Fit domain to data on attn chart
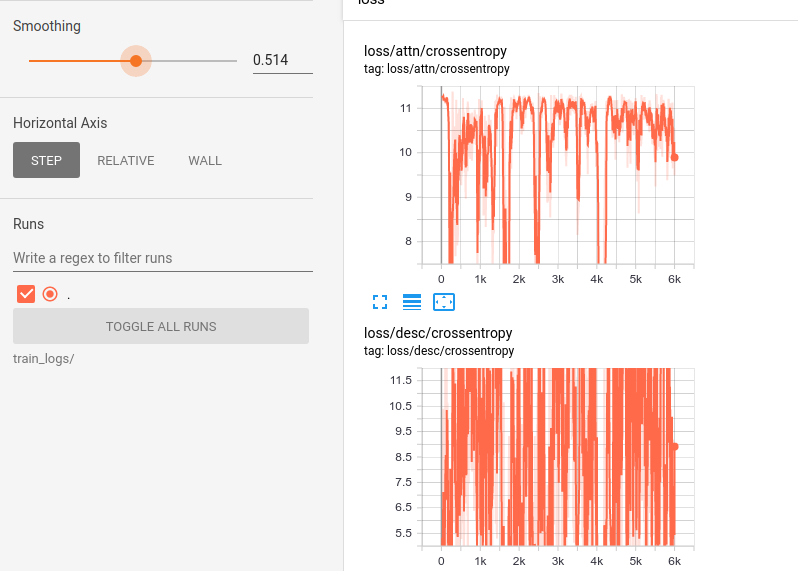 coord(444,302)
